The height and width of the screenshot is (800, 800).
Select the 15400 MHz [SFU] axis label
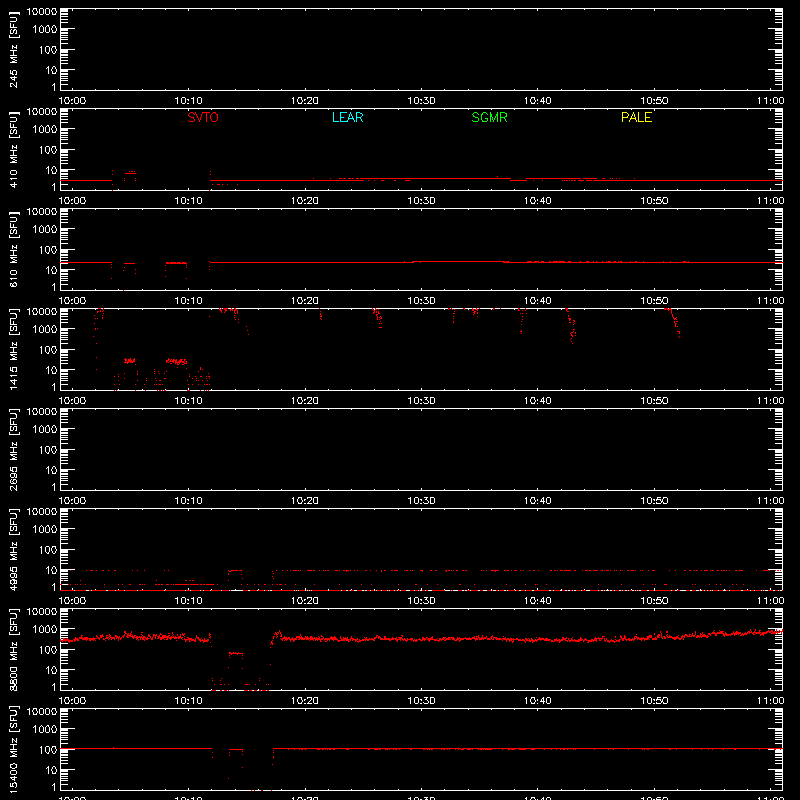click(x=13, y=749)
